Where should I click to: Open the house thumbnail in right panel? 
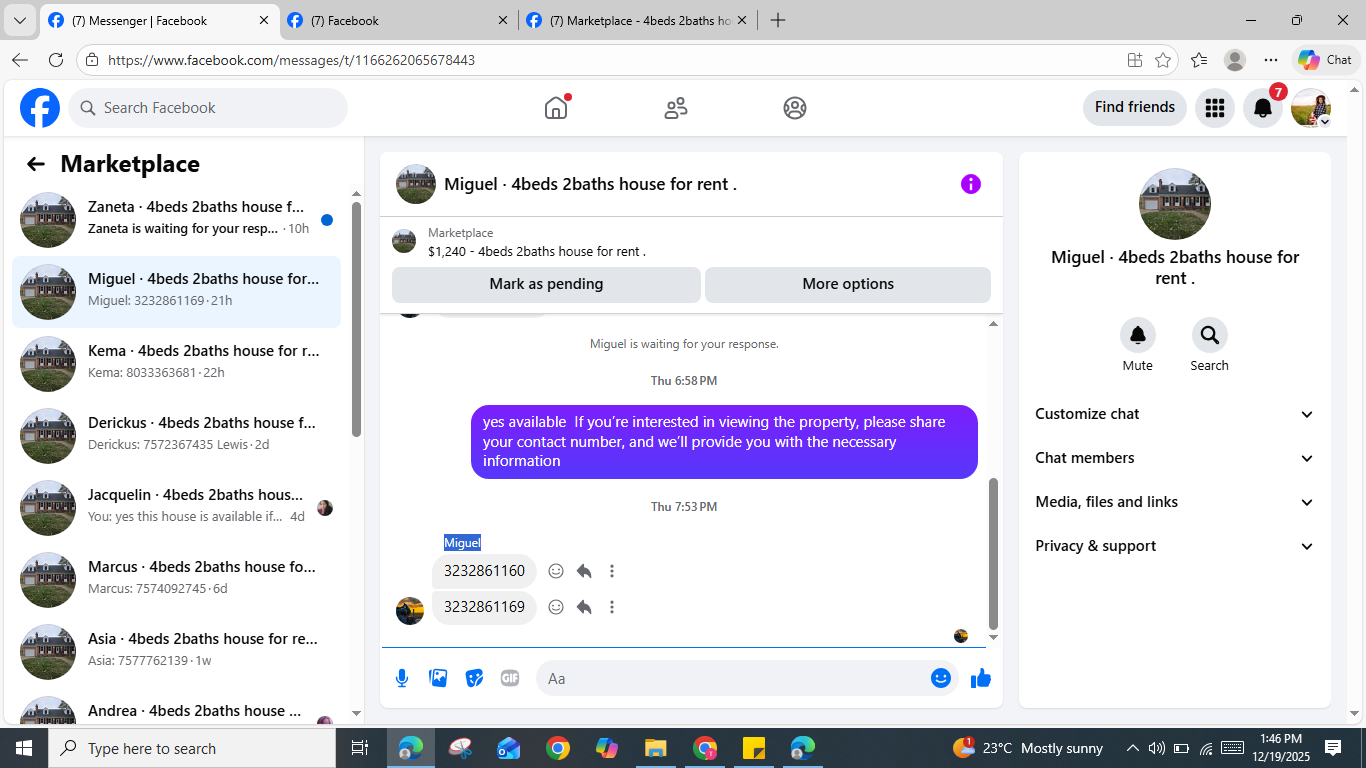click(1175, 204)
